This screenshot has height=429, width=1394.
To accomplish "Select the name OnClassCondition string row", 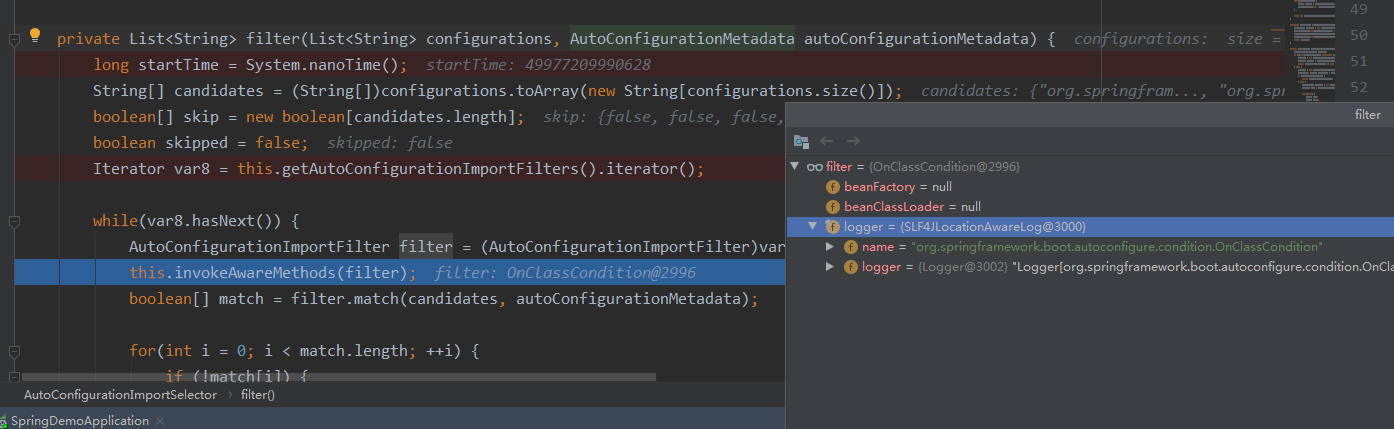I will coord(1089,247).
